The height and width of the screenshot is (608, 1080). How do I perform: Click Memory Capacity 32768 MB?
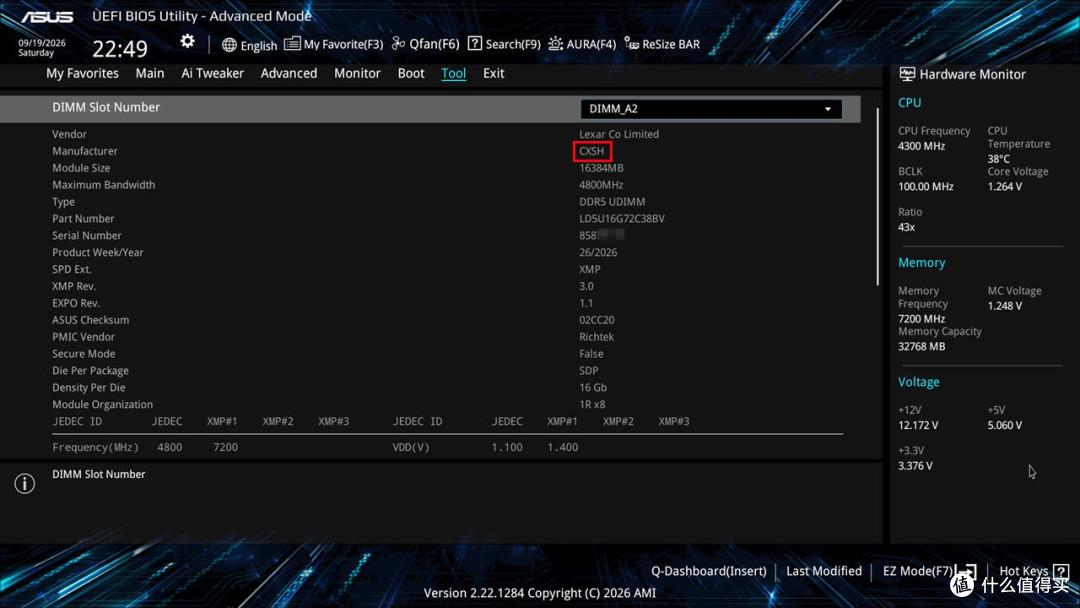922,346
